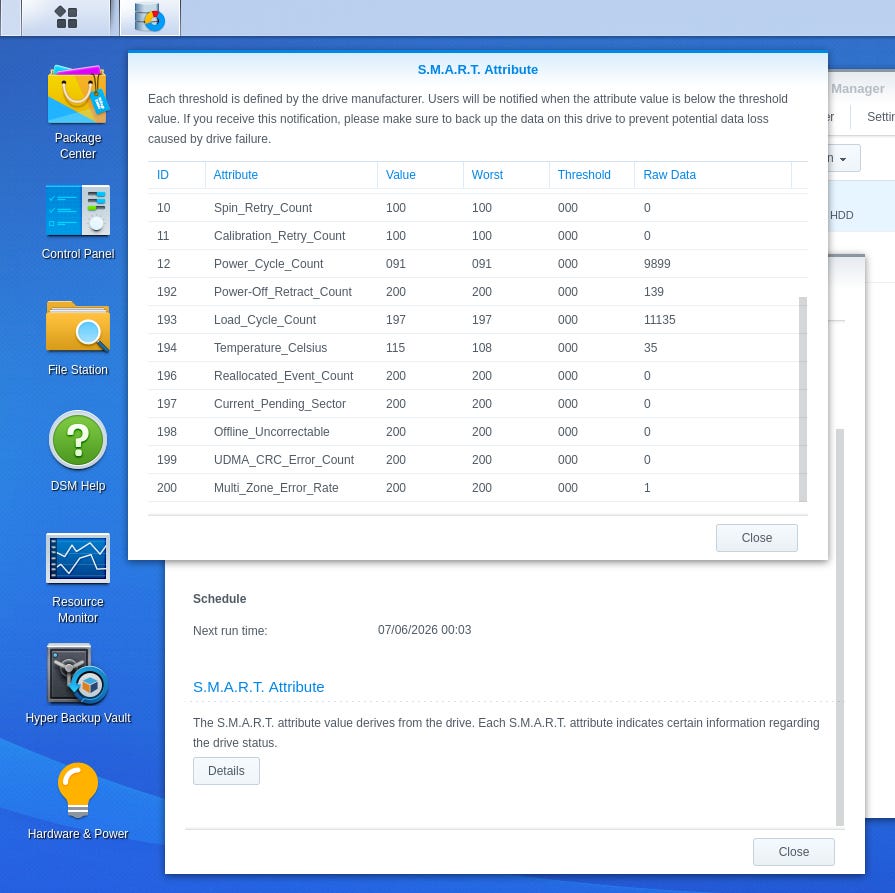This screenshot has height=893, width=895.
Task: Select the Reallocated_Event_Count row
Action: point(478,376)
